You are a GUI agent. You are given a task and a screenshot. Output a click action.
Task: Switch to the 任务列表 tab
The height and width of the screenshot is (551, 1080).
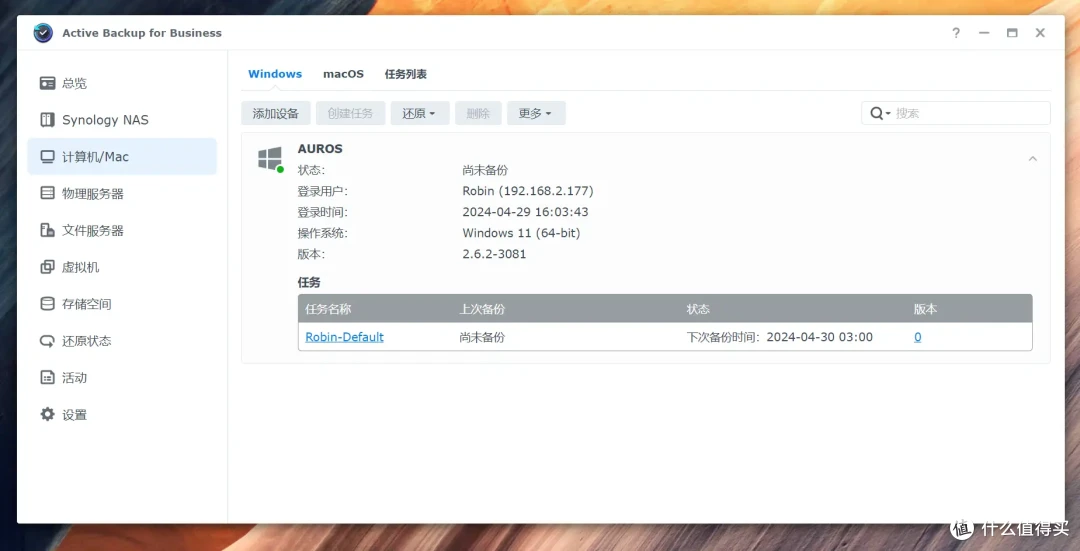[x=406, y=74]
